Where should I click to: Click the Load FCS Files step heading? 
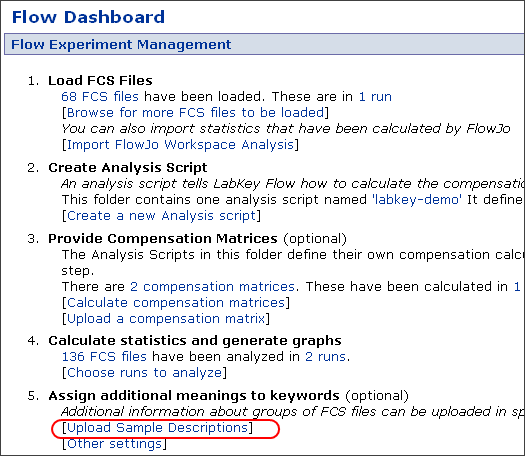[100, 81]
